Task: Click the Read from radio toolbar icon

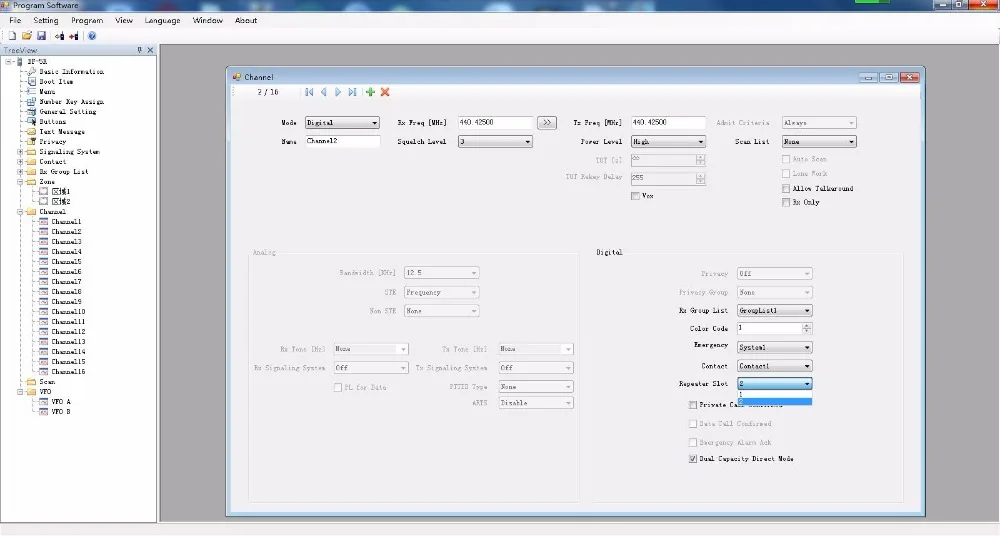Action: 59,36
